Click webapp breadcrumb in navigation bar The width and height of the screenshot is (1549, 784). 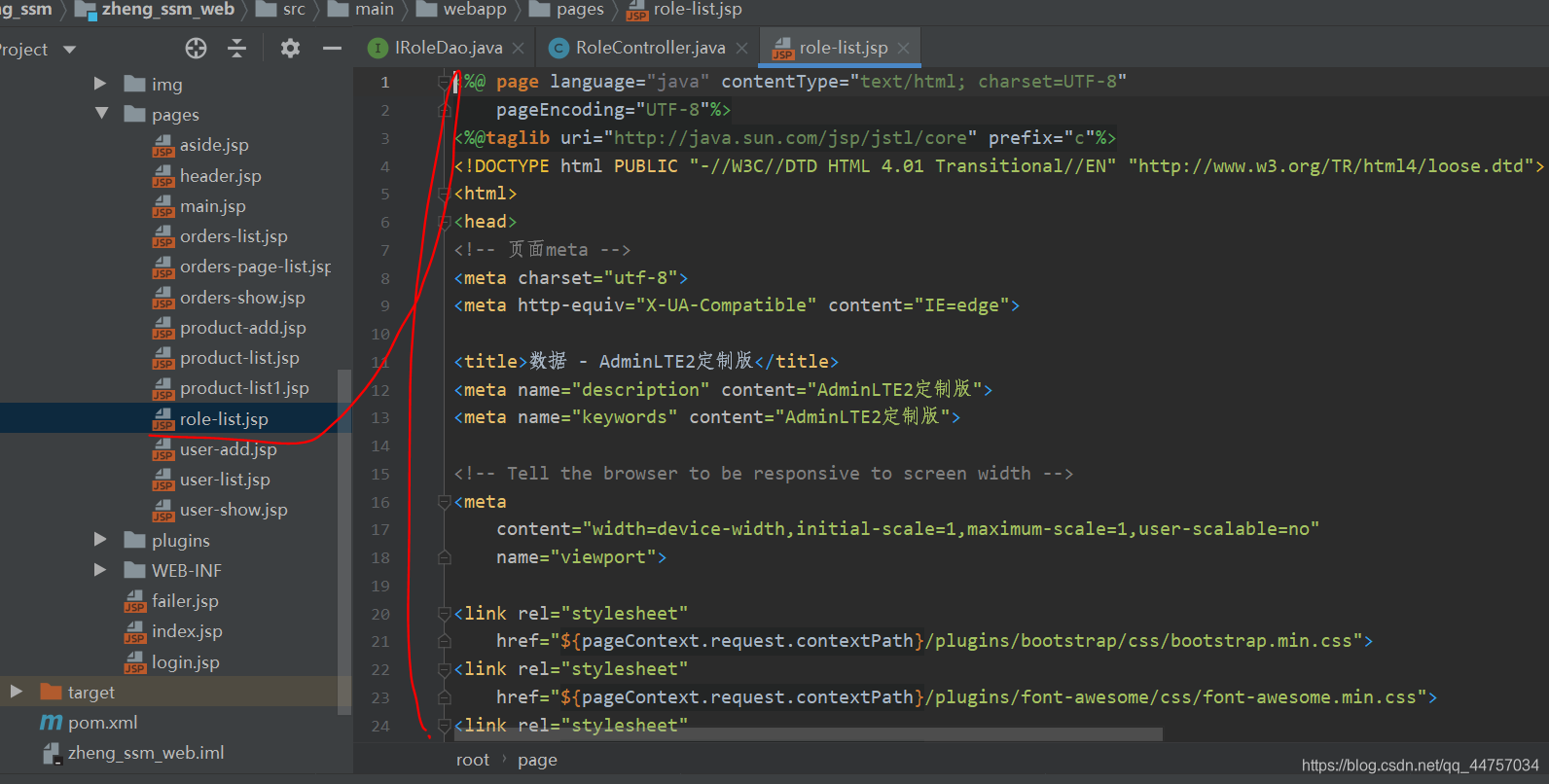coord(461,10)
